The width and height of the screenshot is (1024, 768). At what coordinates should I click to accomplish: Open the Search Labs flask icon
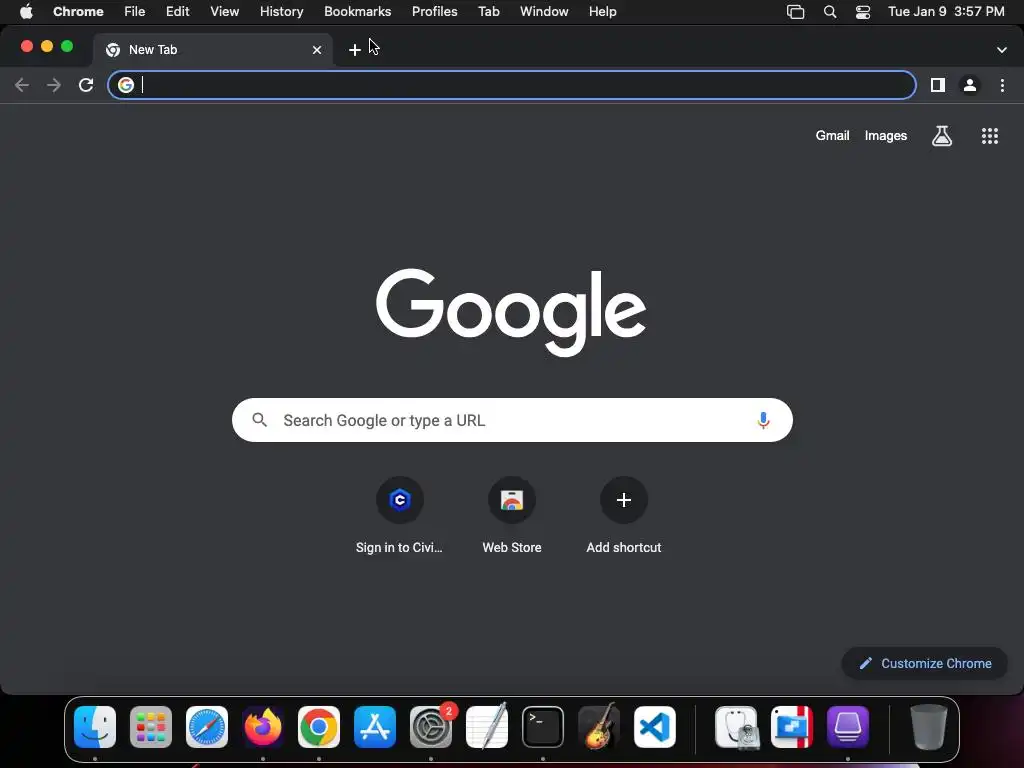click(942, 136)
